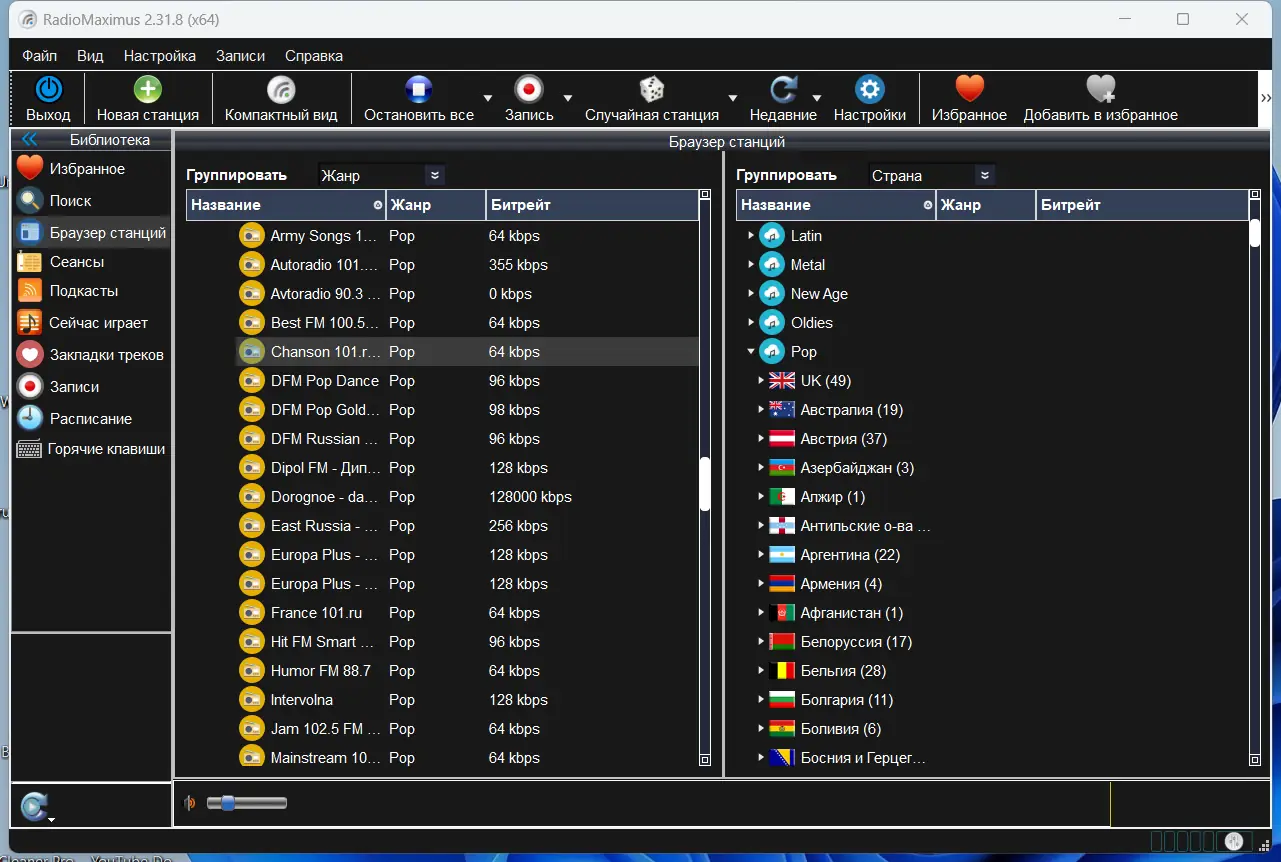Viewport: 1281px width, 862px height.
Task: Show Сейчас играет from the sidebar
Action: coord(91,323)
